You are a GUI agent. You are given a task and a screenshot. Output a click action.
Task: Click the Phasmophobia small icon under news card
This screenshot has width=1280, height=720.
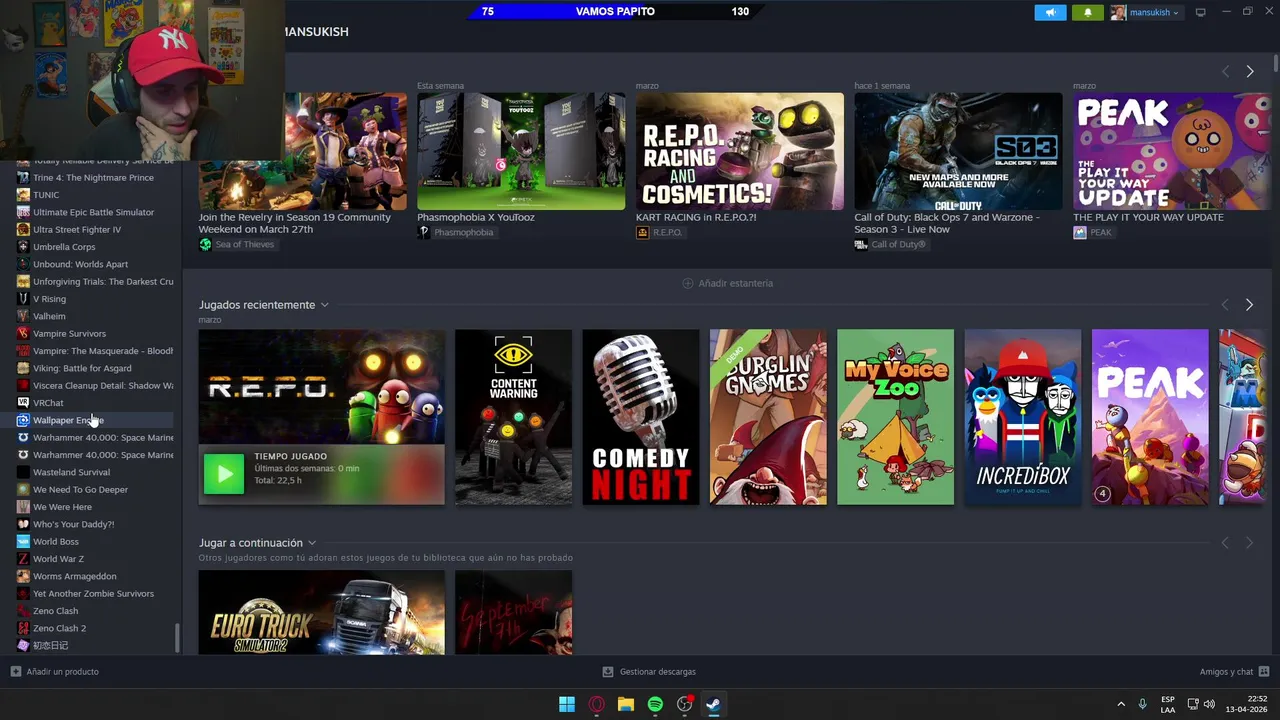click(x=424, y=232)
